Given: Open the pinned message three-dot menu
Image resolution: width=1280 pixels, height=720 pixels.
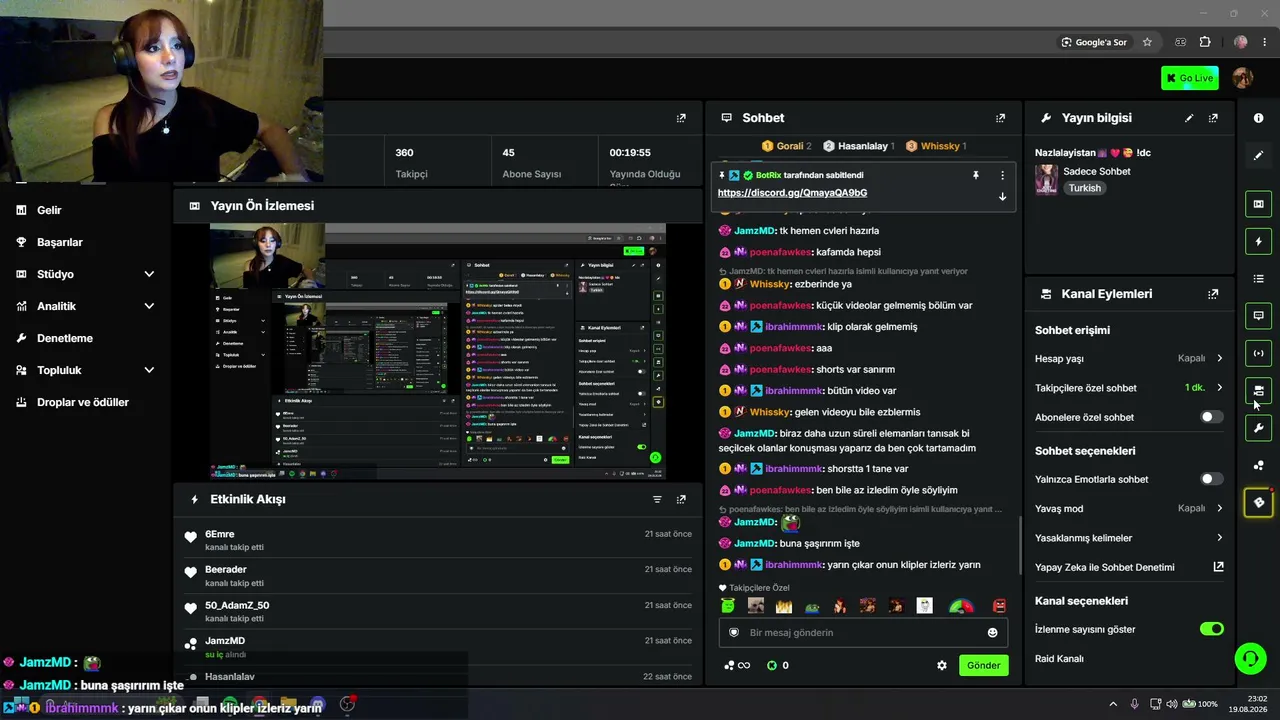Looking at the screenshot, I should [x=1002, y=175].
